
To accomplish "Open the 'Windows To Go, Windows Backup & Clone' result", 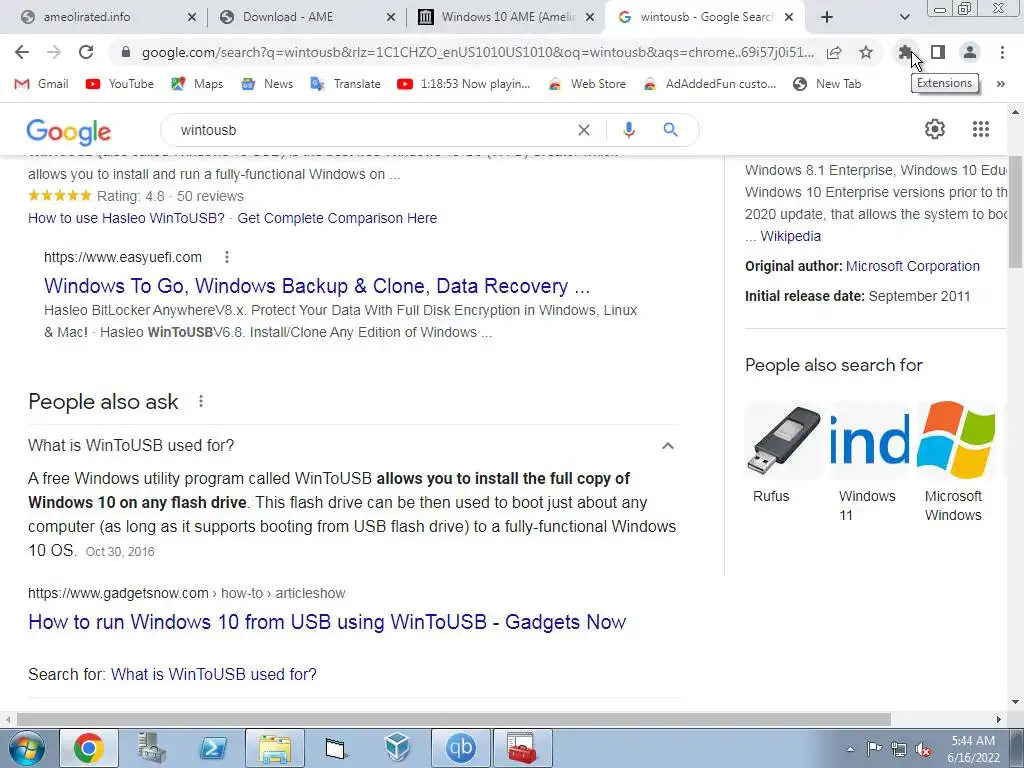I will click(317, 286).
